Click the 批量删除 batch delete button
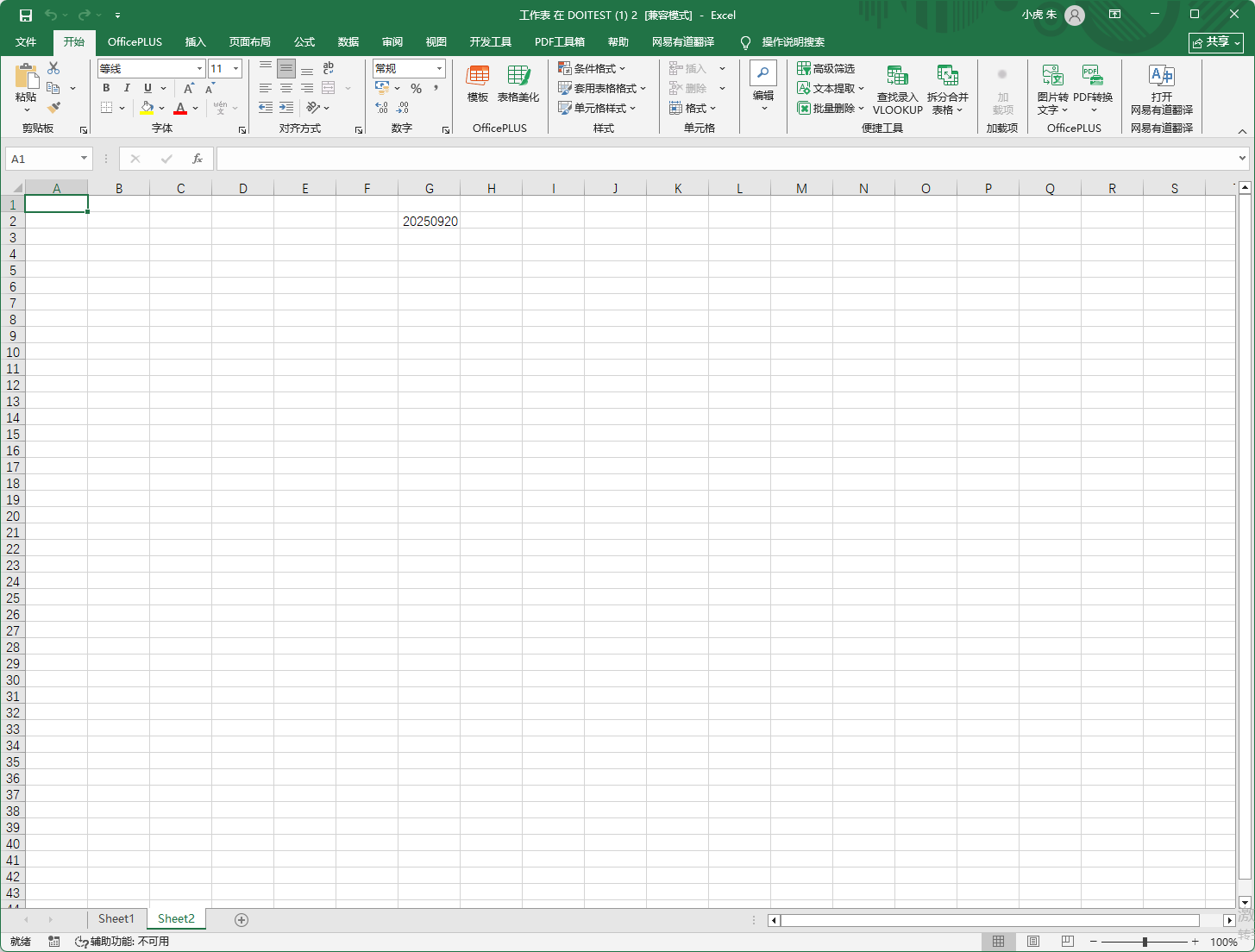 click(x=831, y=108)
